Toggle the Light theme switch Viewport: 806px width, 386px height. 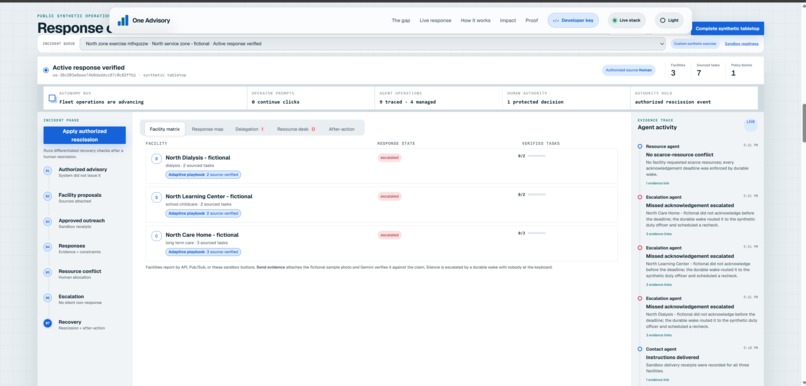tap(669, 21)
